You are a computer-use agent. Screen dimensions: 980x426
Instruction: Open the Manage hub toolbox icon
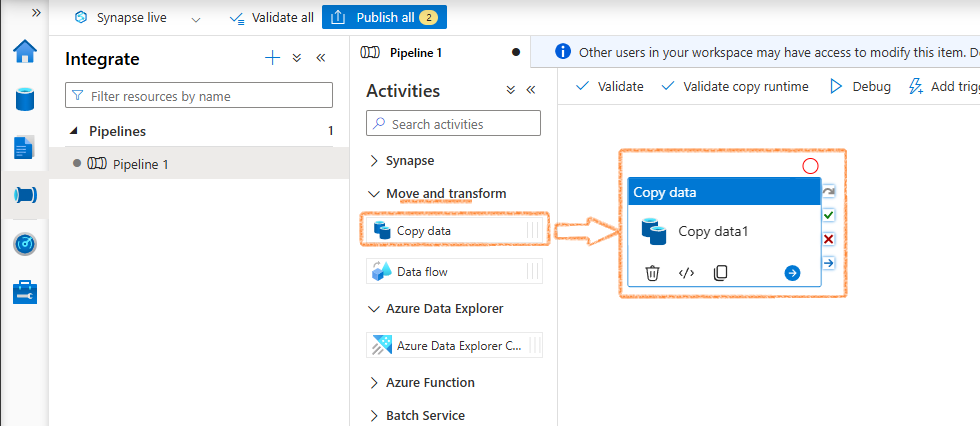click(25, 292)
